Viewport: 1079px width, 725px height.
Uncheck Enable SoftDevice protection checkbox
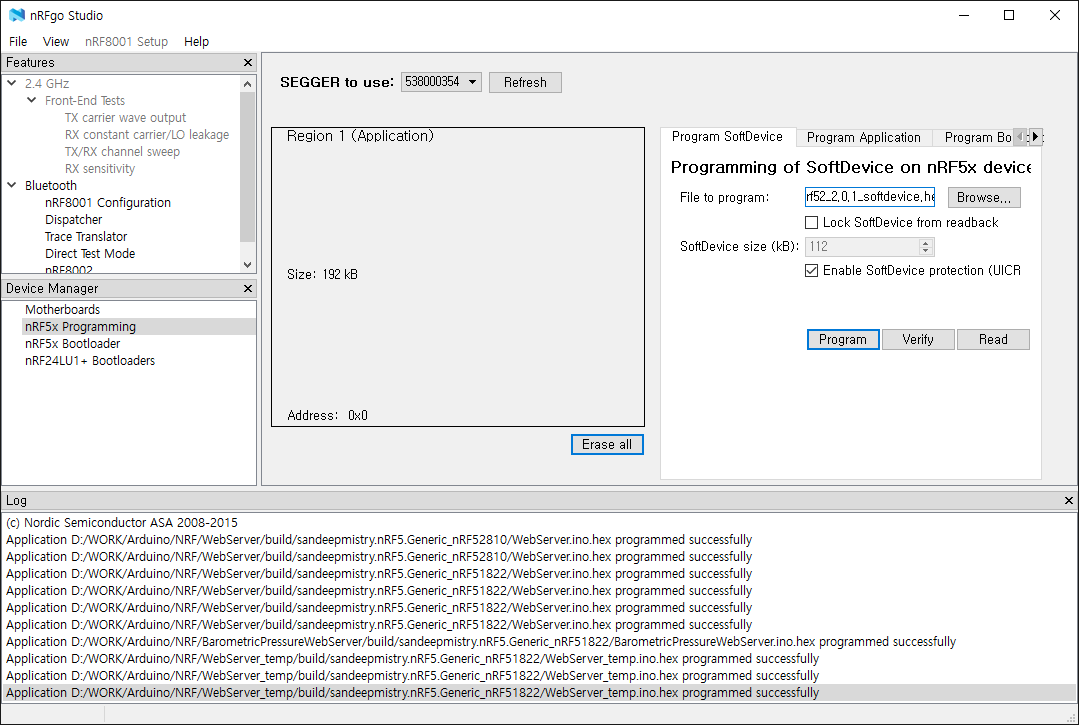pyautogui.click(x=811, y=270)
